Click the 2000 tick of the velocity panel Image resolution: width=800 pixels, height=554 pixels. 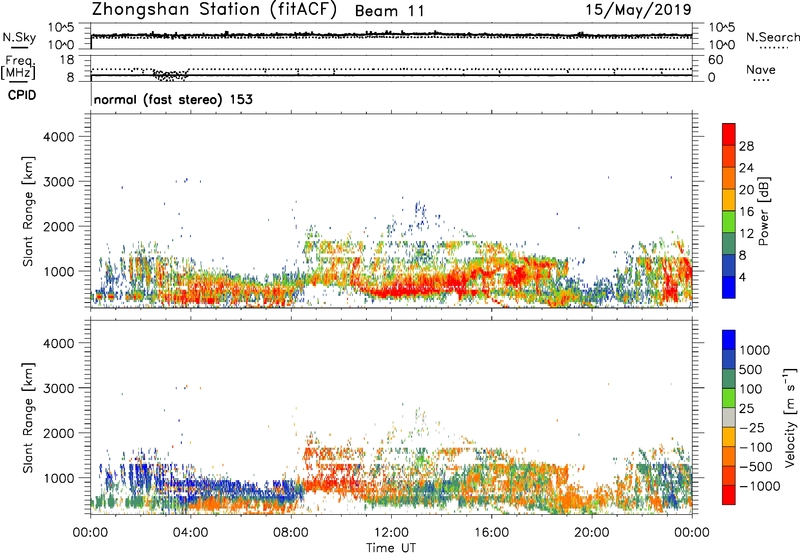(59, 433)
